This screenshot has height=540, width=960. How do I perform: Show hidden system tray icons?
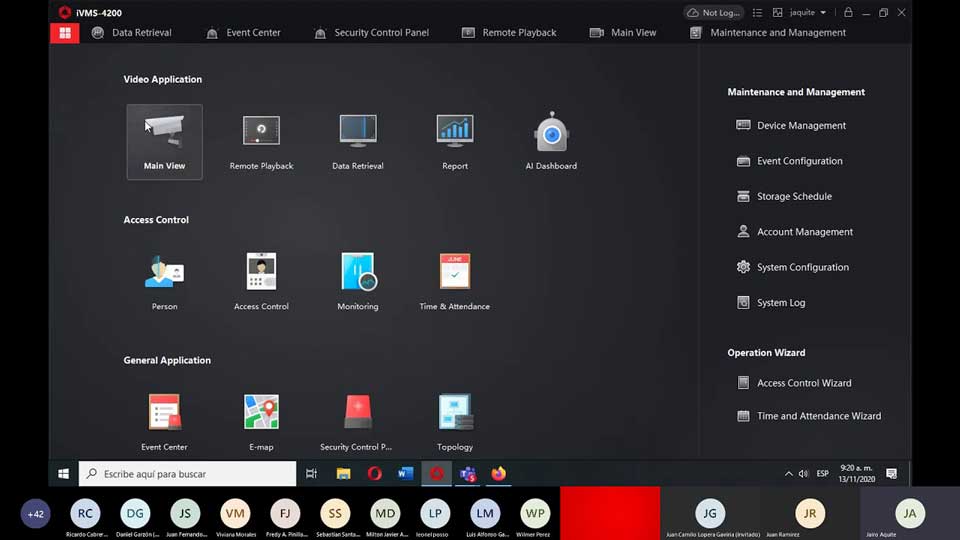[x=788, y=474]
